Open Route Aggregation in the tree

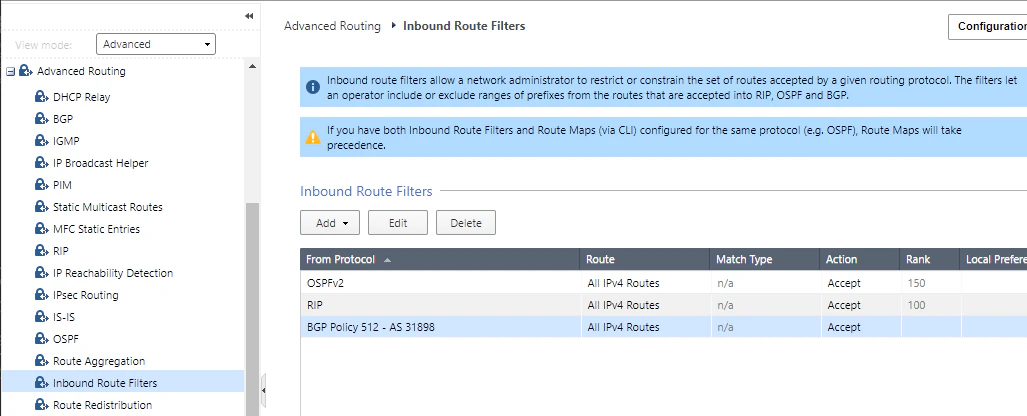99,361
